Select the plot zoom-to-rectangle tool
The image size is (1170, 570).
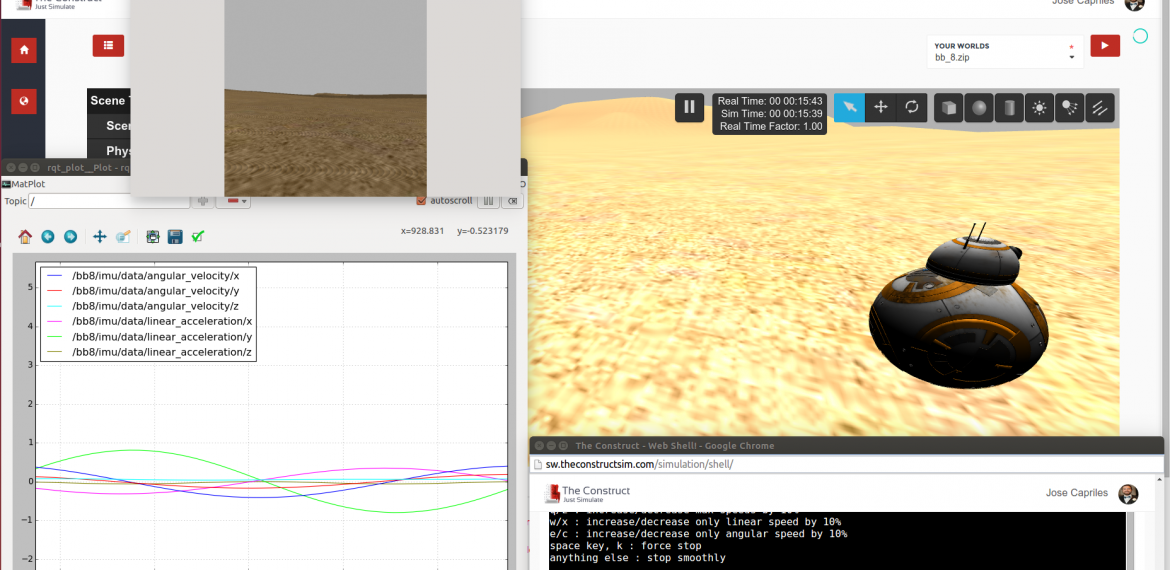[124, 237]
